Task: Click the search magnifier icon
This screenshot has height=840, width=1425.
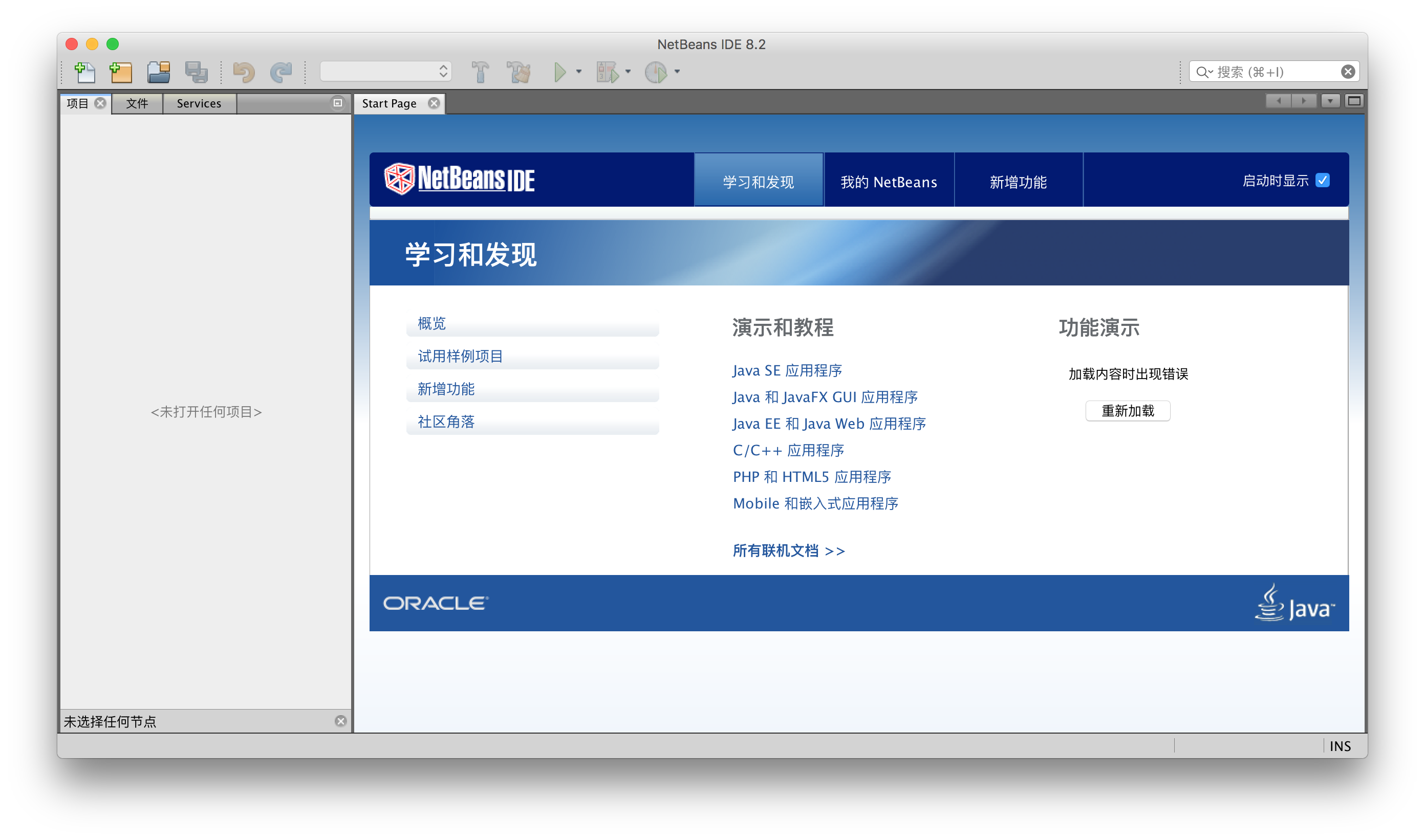Action: [1203, 72]
